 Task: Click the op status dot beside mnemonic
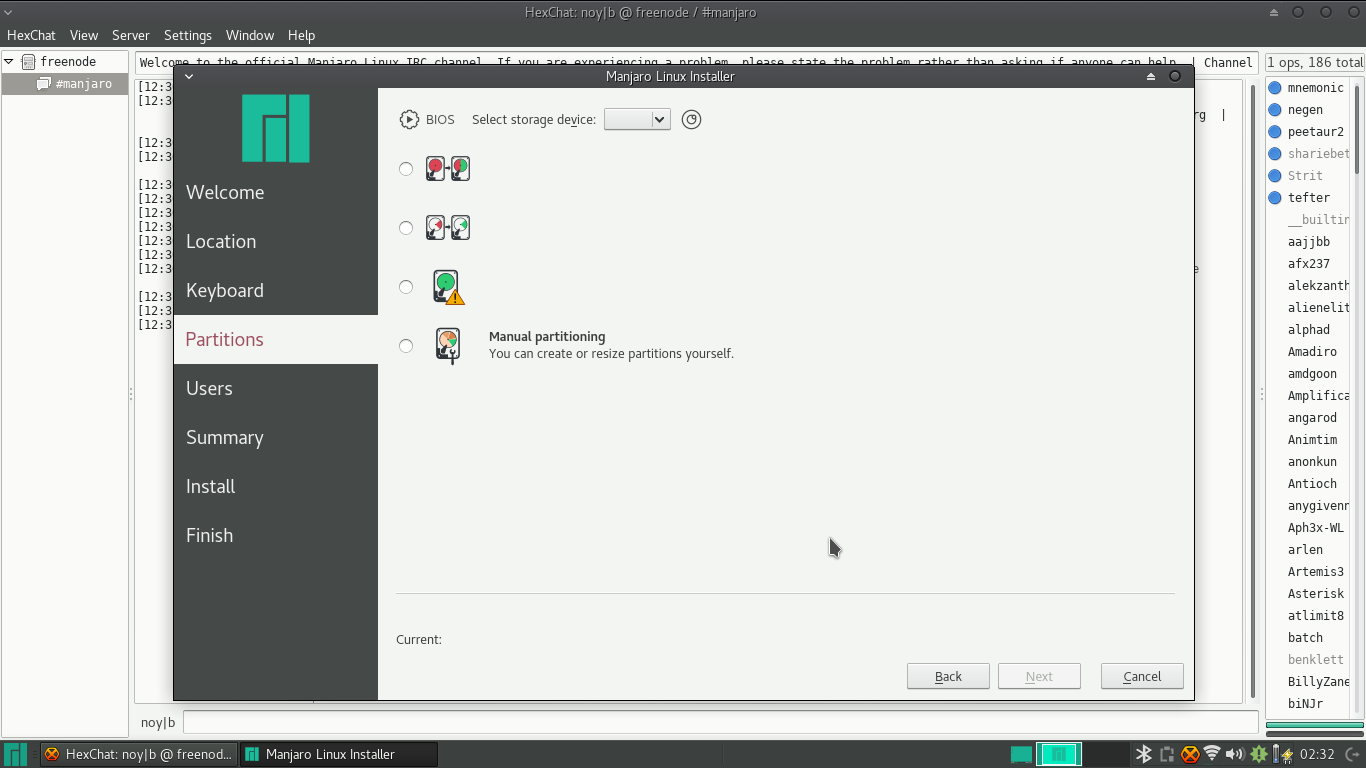point(1275,88)
